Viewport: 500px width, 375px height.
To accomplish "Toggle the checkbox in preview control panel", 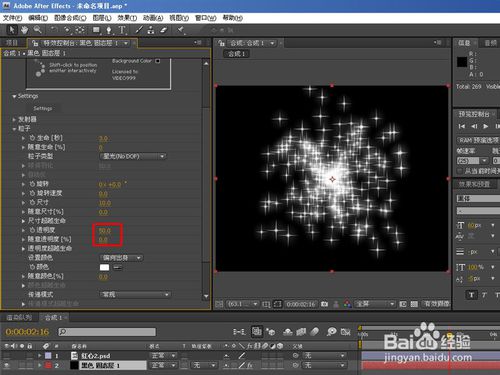I will click(x=460, y=171).
